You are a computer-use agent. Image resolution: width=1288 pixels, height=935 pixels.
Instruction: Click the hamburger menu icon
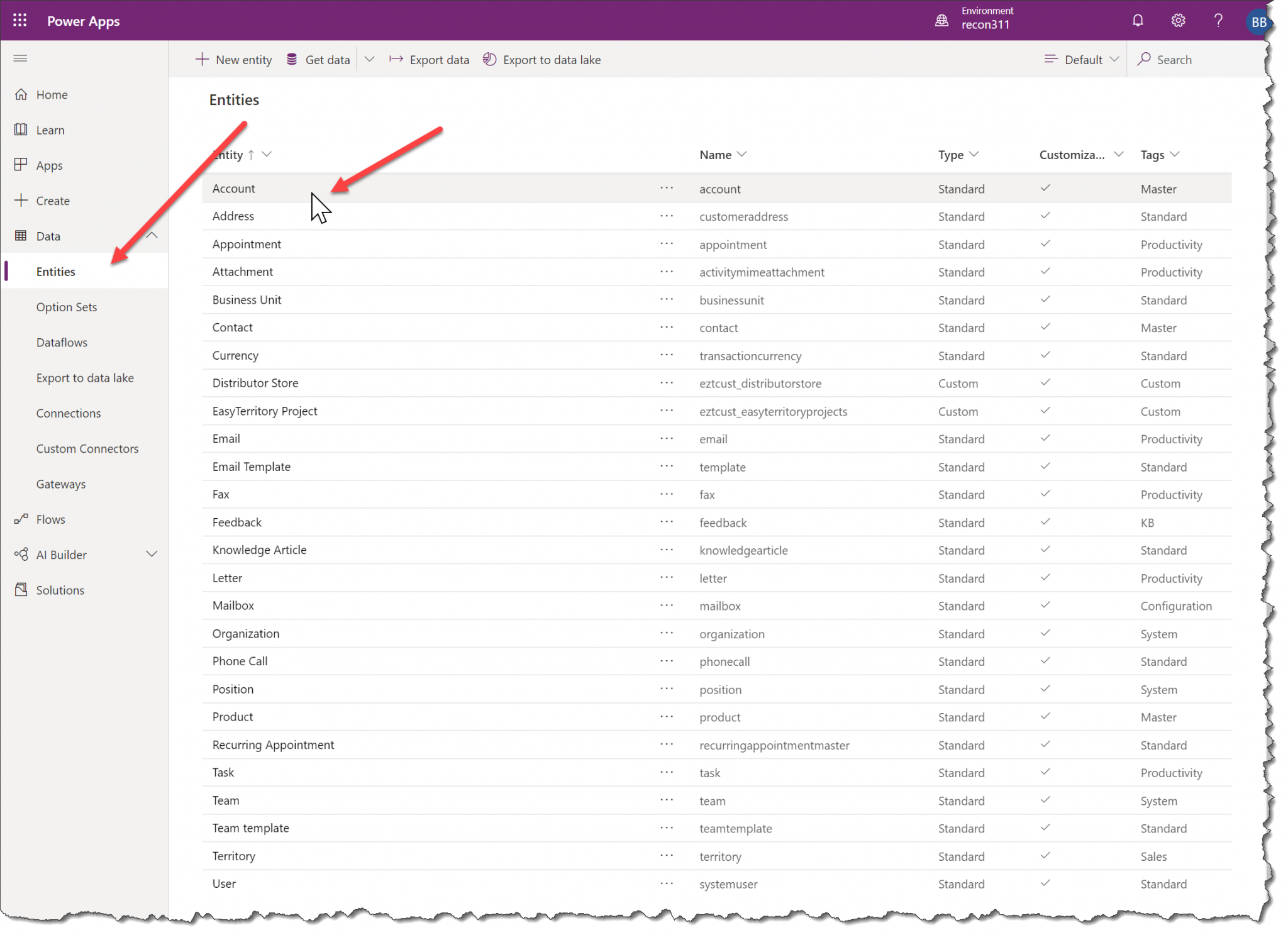point(19,58)
